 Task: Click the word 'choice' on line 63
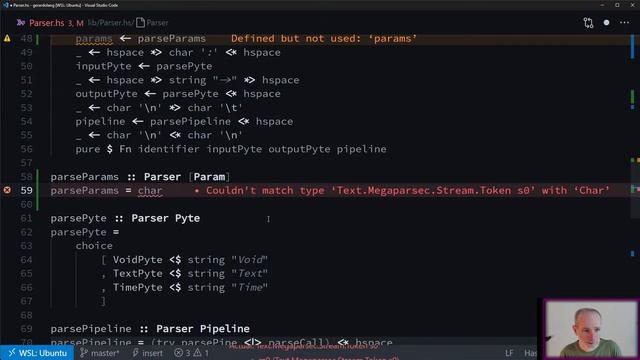pos(94,246)
